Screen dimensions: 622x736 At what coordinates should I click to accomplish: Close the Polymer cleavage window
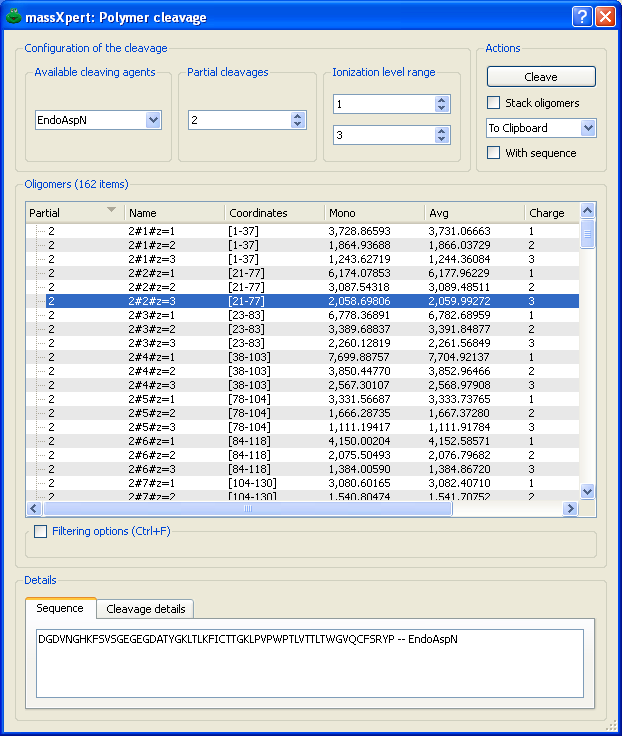click(x=605, y=17)
